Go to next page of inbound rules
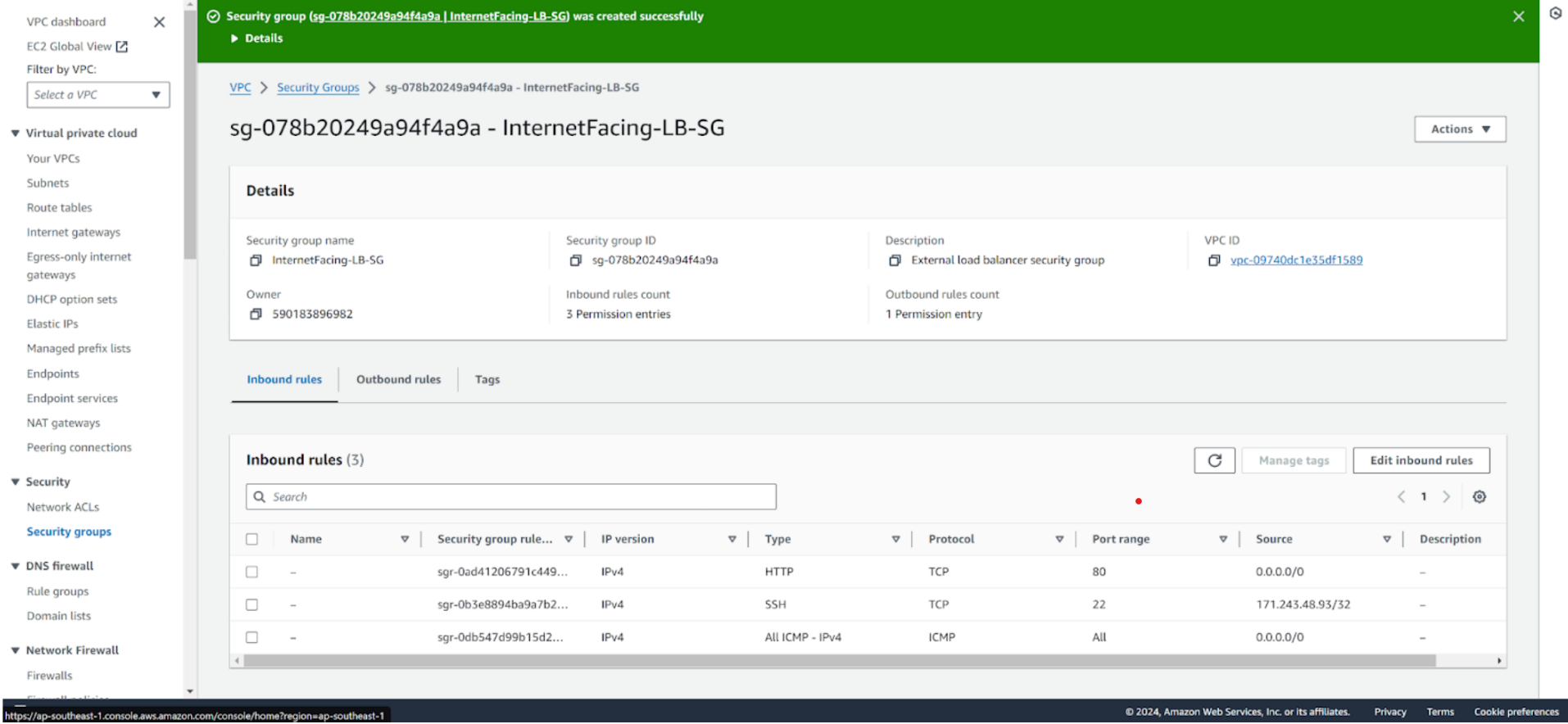The image size is (1568, 724). [1446, 497]
